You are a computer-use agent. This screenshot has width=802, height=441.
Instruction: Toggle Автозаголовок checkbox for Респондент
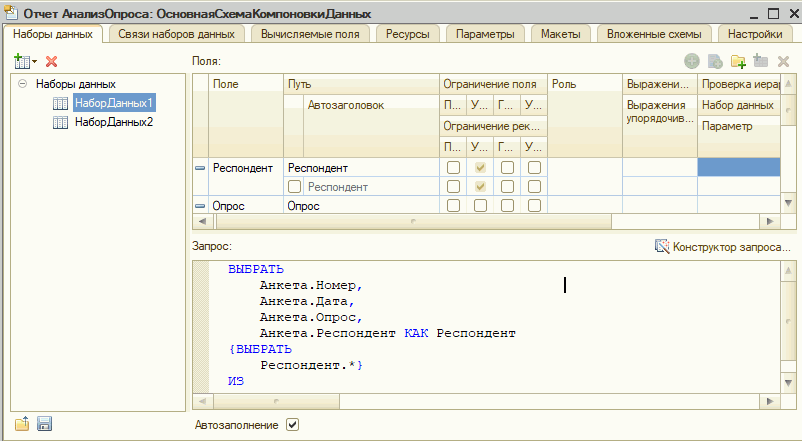[294, 187]
